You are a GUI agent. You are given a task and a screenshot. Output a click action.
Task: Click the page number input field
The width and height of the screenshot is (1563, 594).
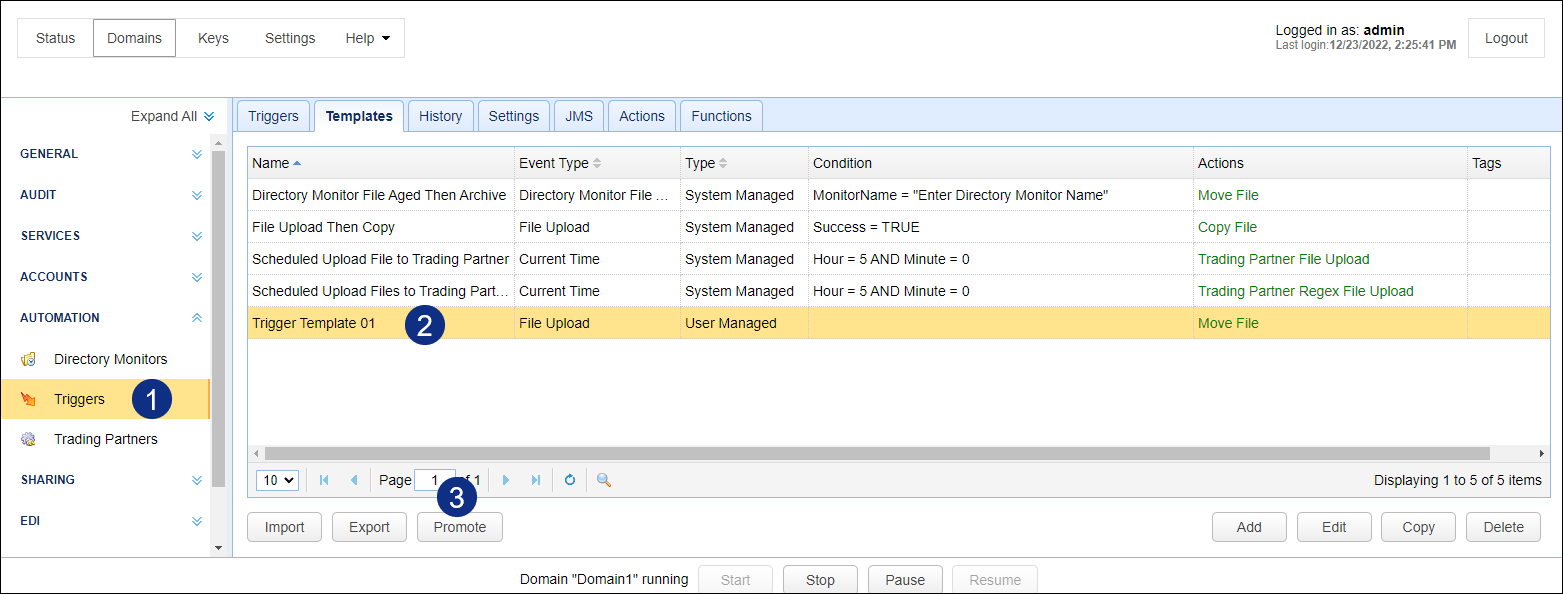coord(435,480)
